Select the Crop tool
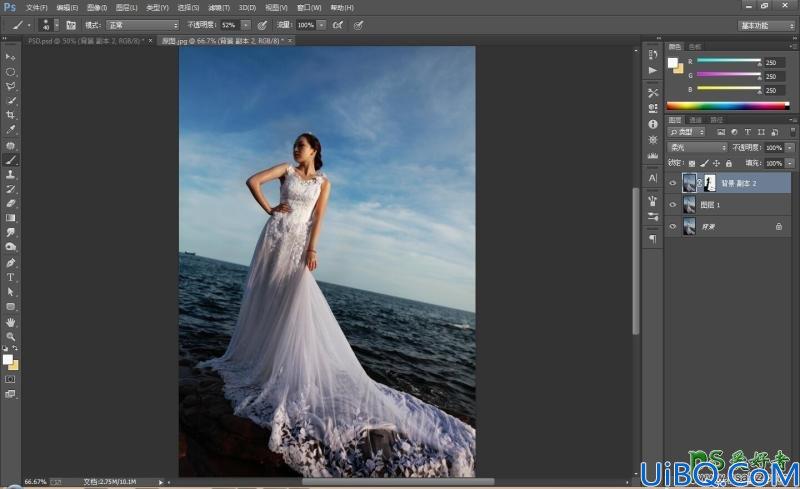This screenshot has height=489, width=800. (x=10, y=115)
